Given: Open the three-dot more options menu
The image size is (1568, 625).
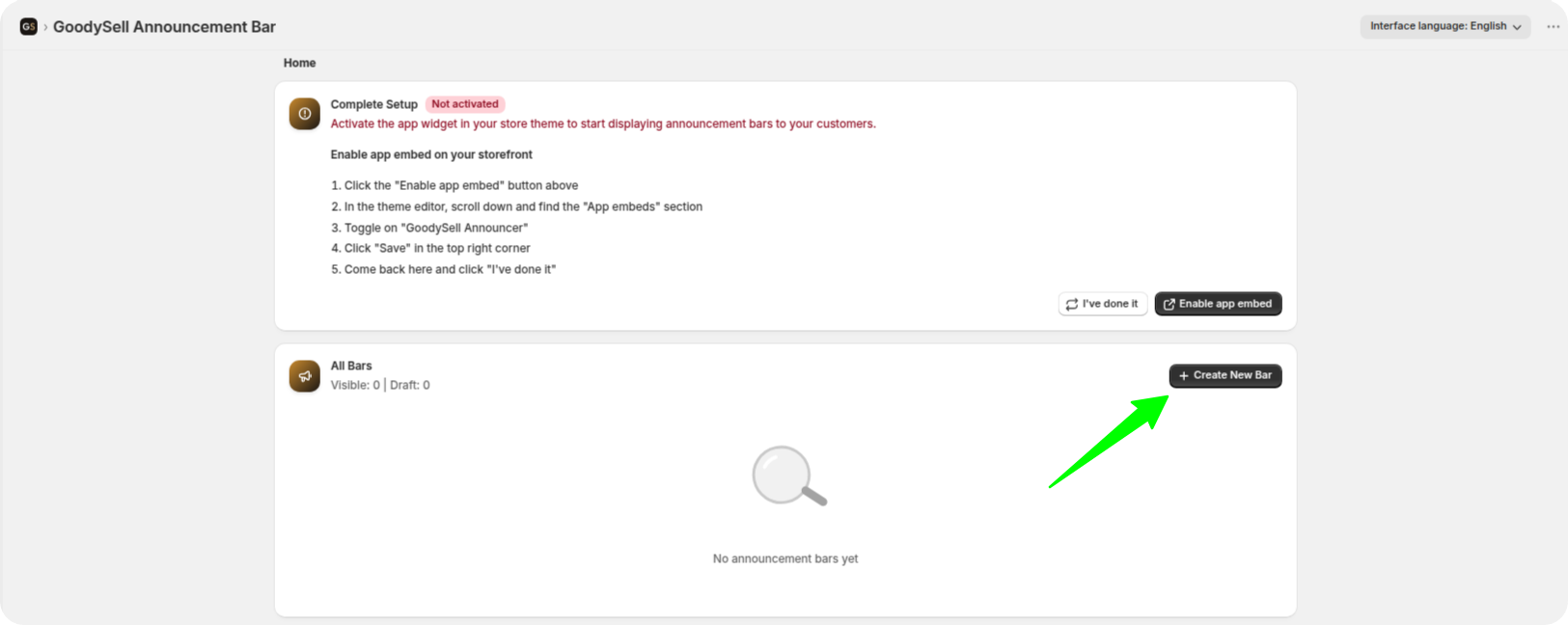Looking at the screenshot, I should tap(1553, 27).
